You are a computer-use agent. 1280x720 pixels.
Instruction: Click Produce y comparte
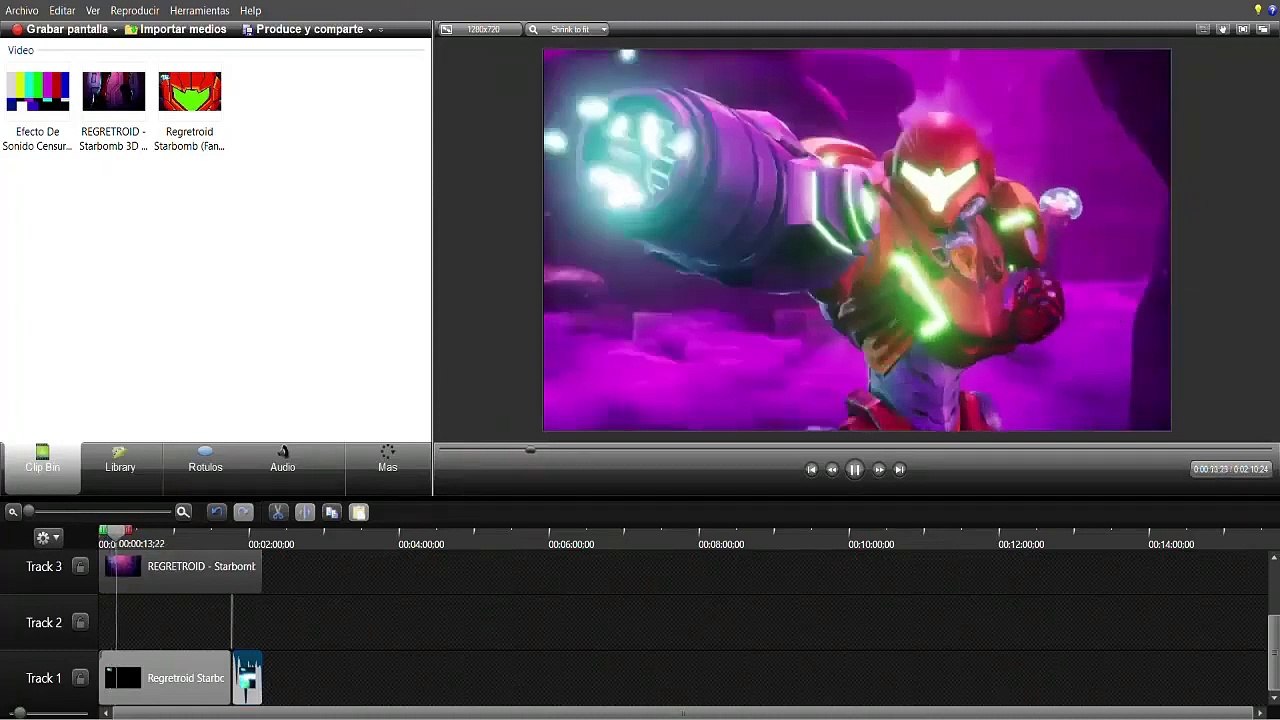click(x=303, y=30)
